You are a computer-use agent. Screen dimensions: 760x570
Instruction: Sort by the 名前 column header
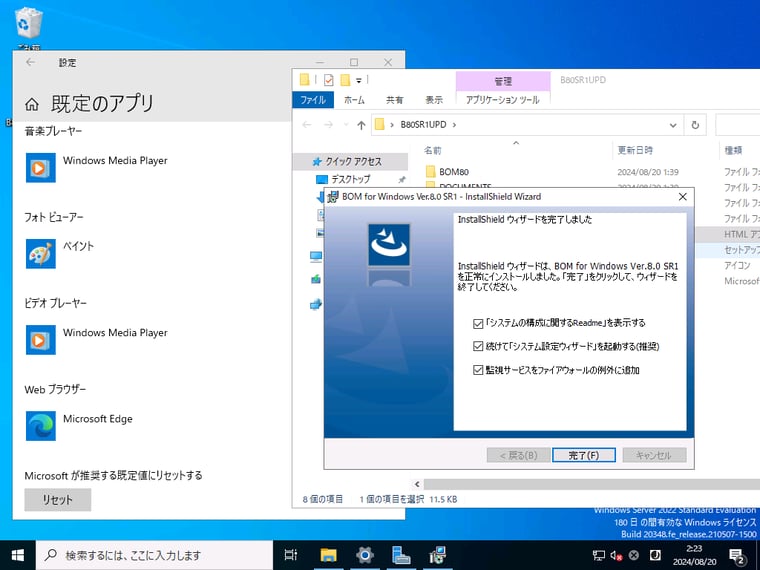433,150
